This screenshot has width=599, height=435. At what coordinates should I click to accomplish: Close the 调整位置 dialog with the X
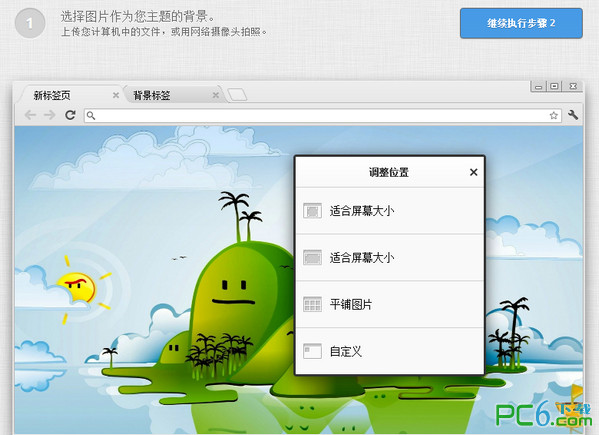pyautogui.click(x=474, y=172)
